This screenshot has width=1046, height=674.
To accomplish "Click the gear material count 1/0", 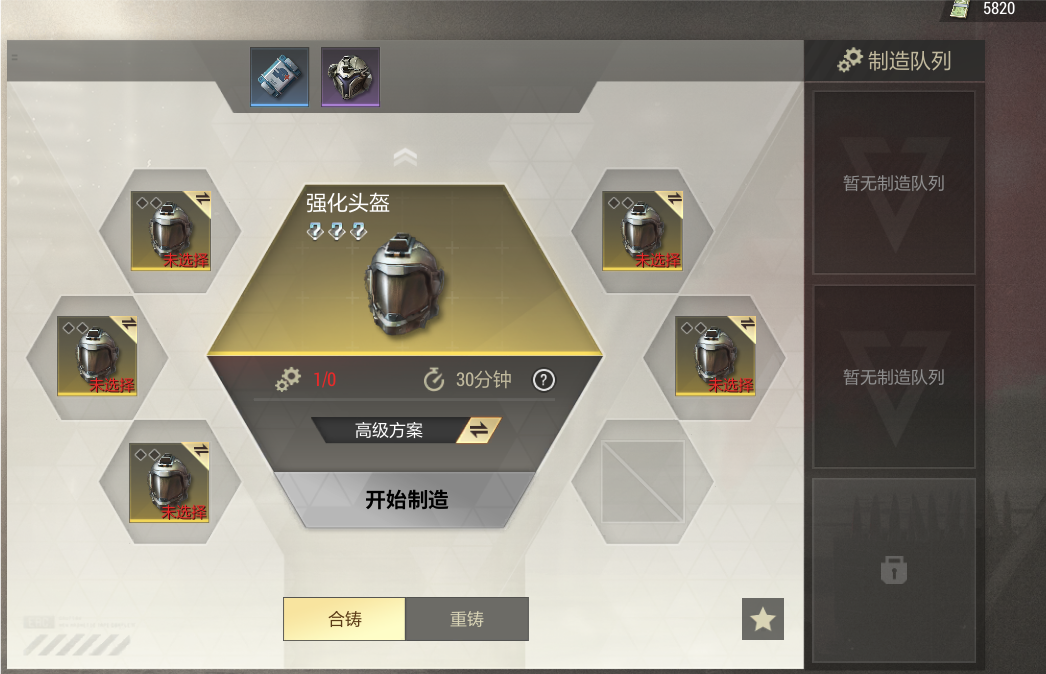I will pyautogui.click(x=324, y=380).
